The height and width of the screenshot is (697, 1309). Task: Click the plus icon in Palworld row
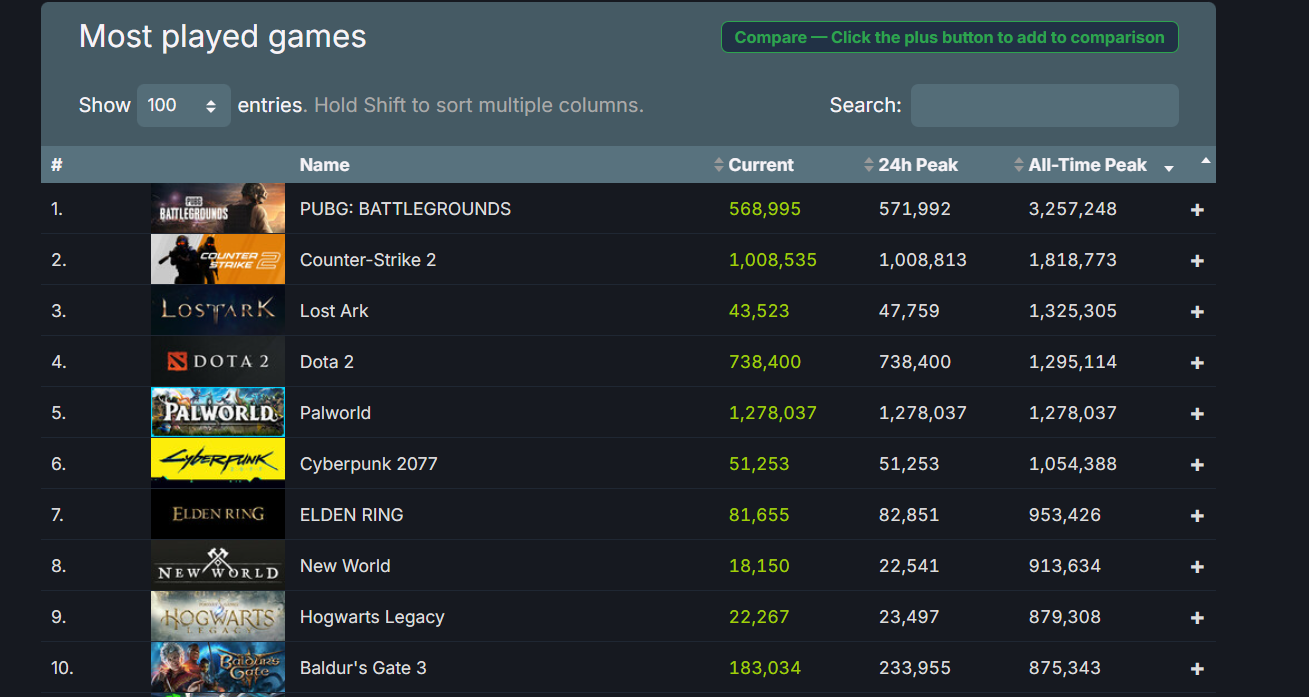click(x=1197, y=414)
